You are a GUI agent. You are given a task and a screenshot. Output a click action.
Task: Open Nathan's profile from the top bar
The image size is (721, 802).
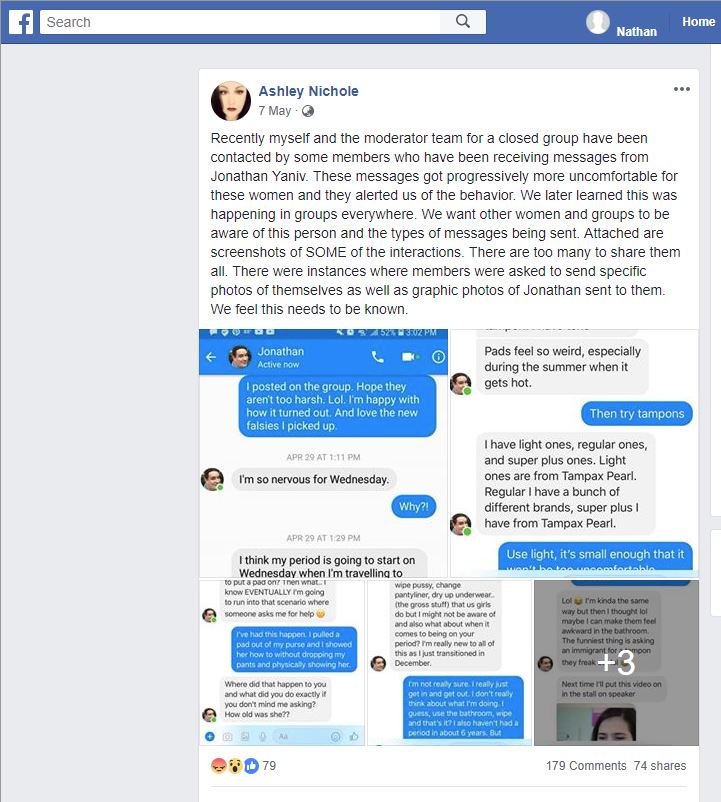(x=636, y=32)
